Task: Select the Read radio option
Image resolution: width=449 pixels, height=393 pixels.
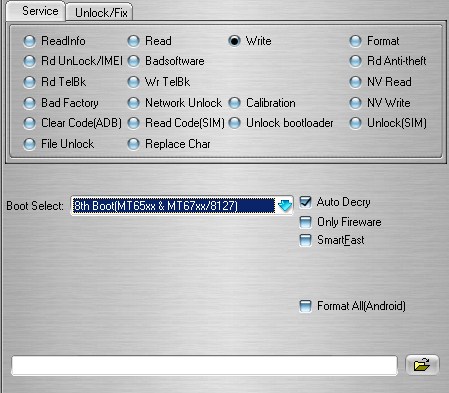Action: pyautogui.click(x=133, y=41)
